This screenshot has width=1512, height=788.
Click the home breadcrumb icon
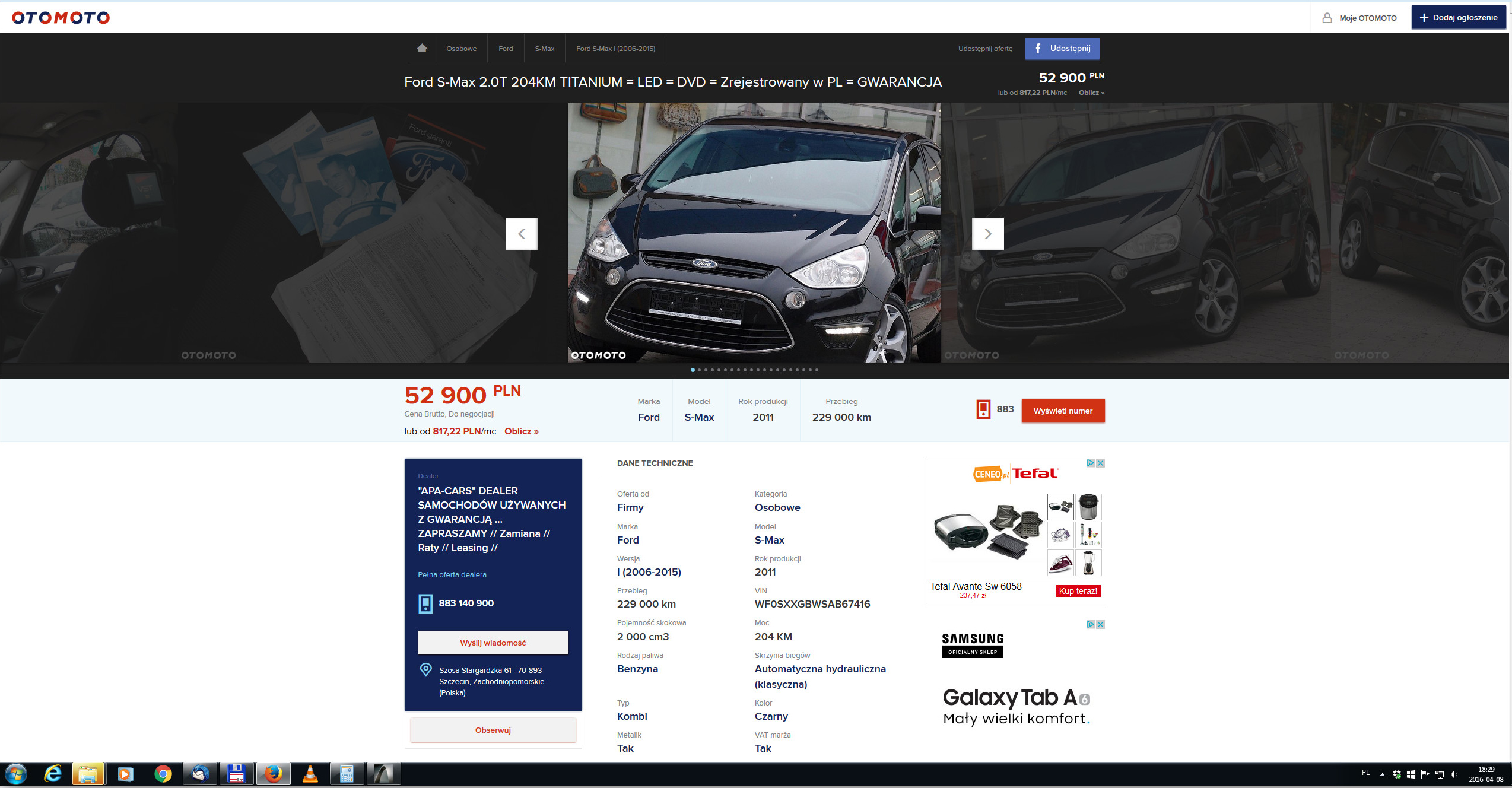pyautogui.click(x=422, y=49)
